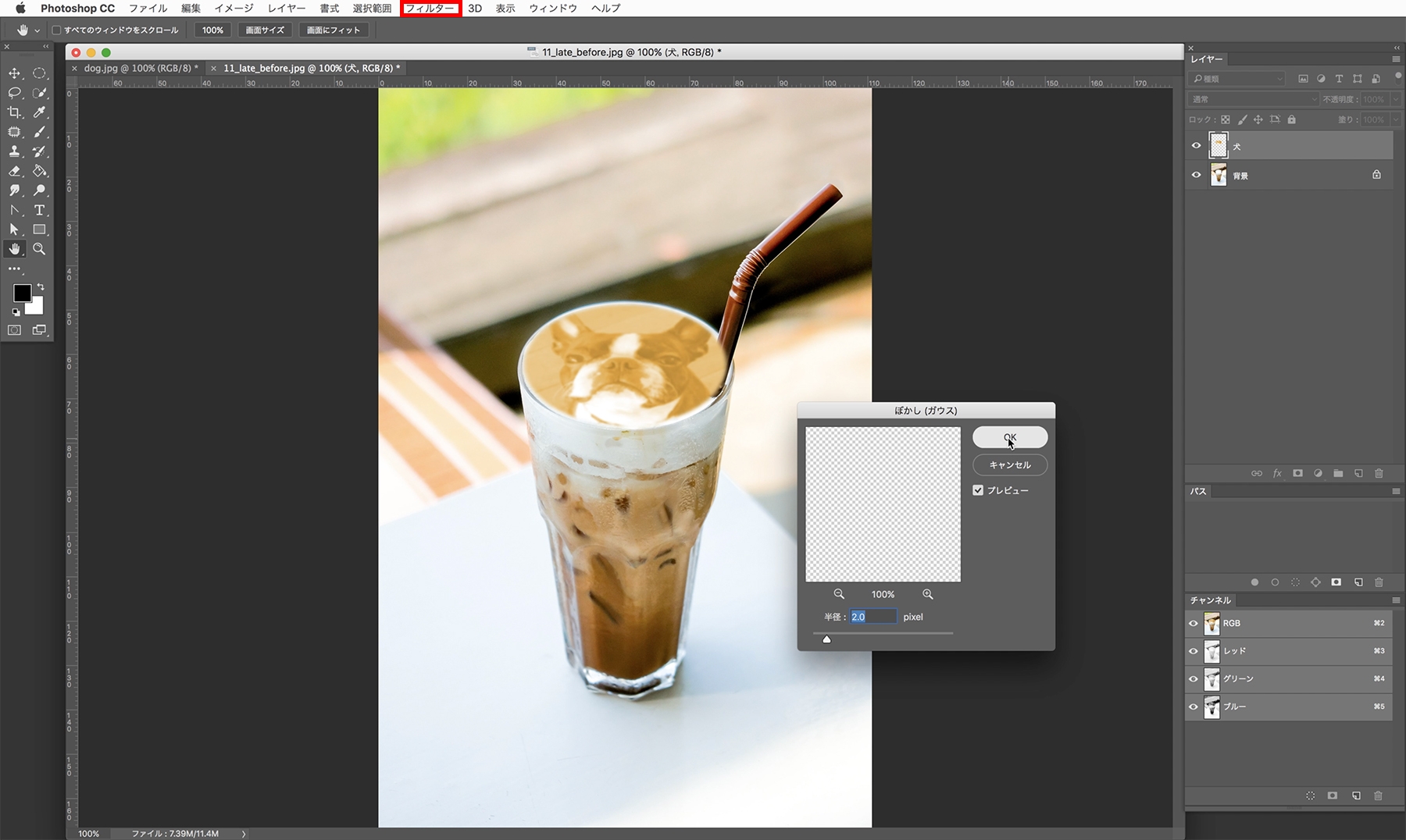The height and width of the screenshot is (840, 1406).
Task: Select the Lasso tool
Action: pos(15,93)
